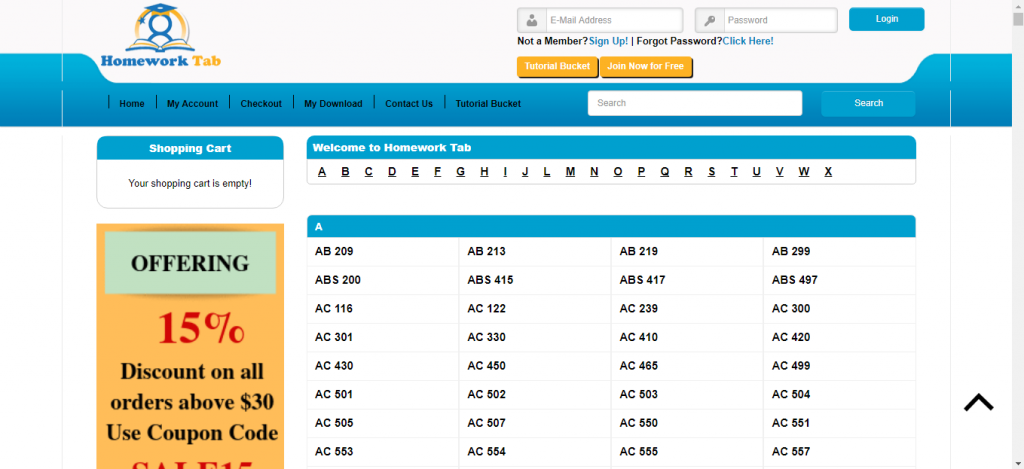Click the 15% discount offer banner

point(190,346)
